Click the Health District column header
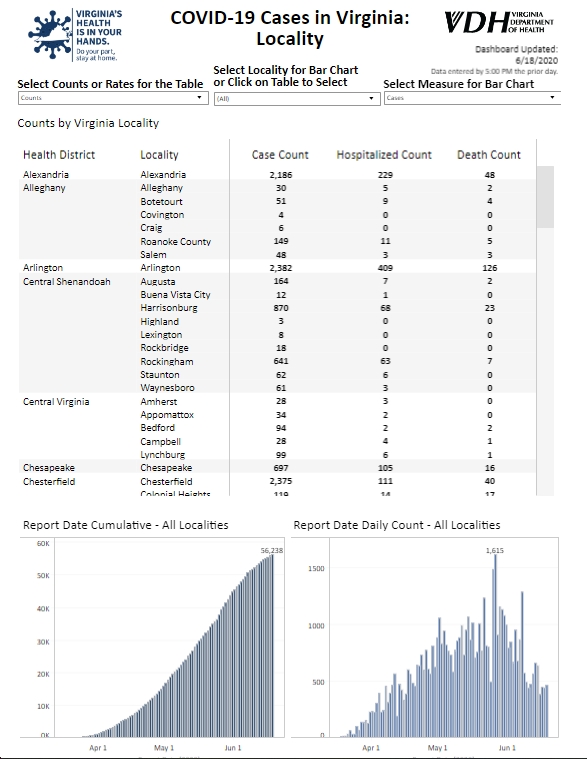The height and width of the screenshot is (759, 587). point(59,155)
